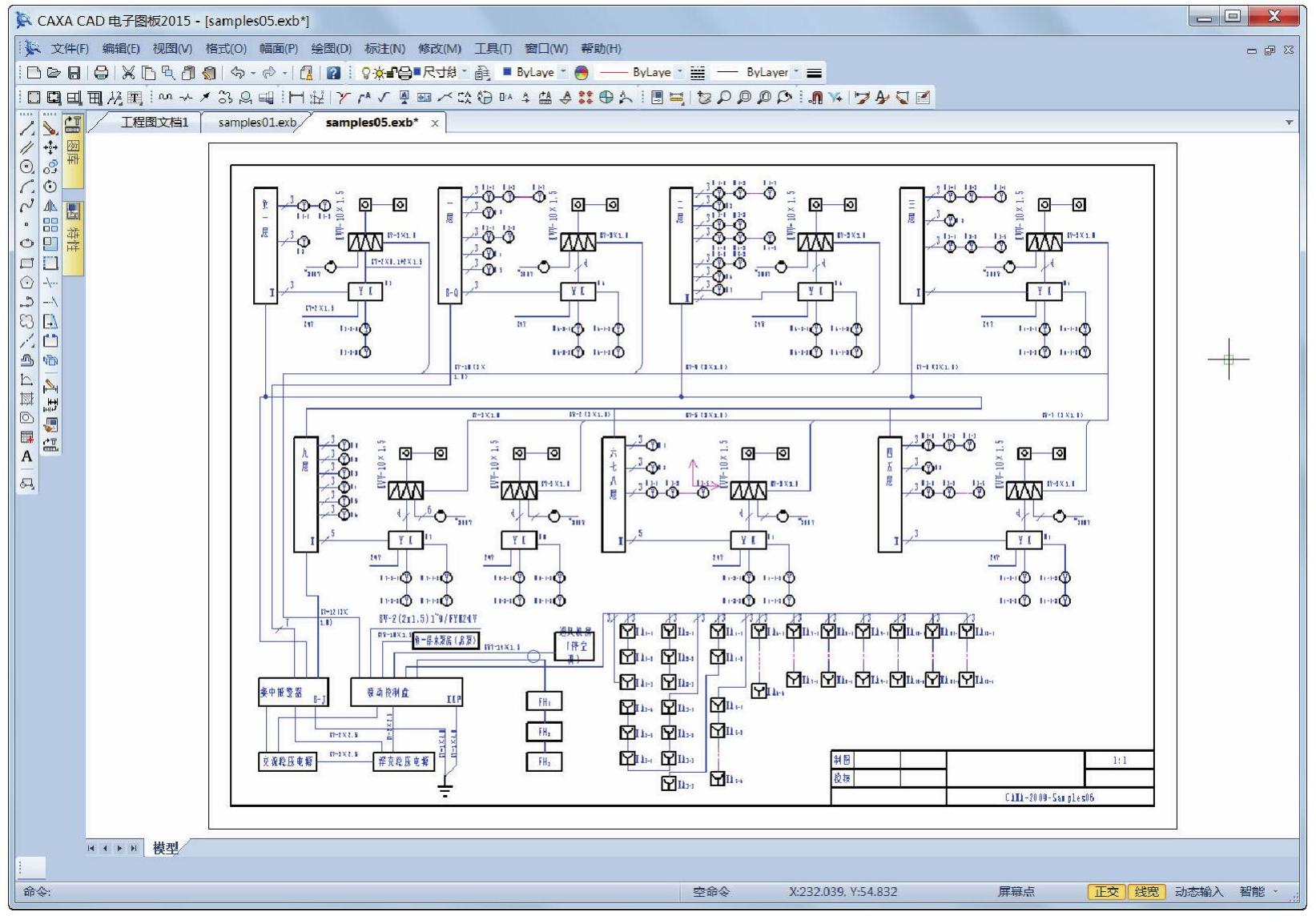The image size is (1316, 924).
Task: Select the Move (translate) tool
Action: tap(50, 147)
